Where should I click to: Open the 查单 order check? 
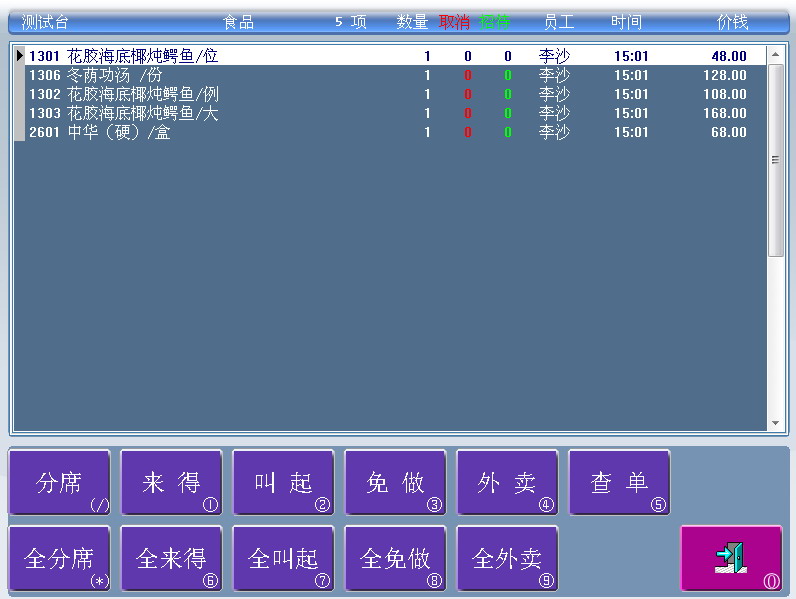(x=619, y=483)
